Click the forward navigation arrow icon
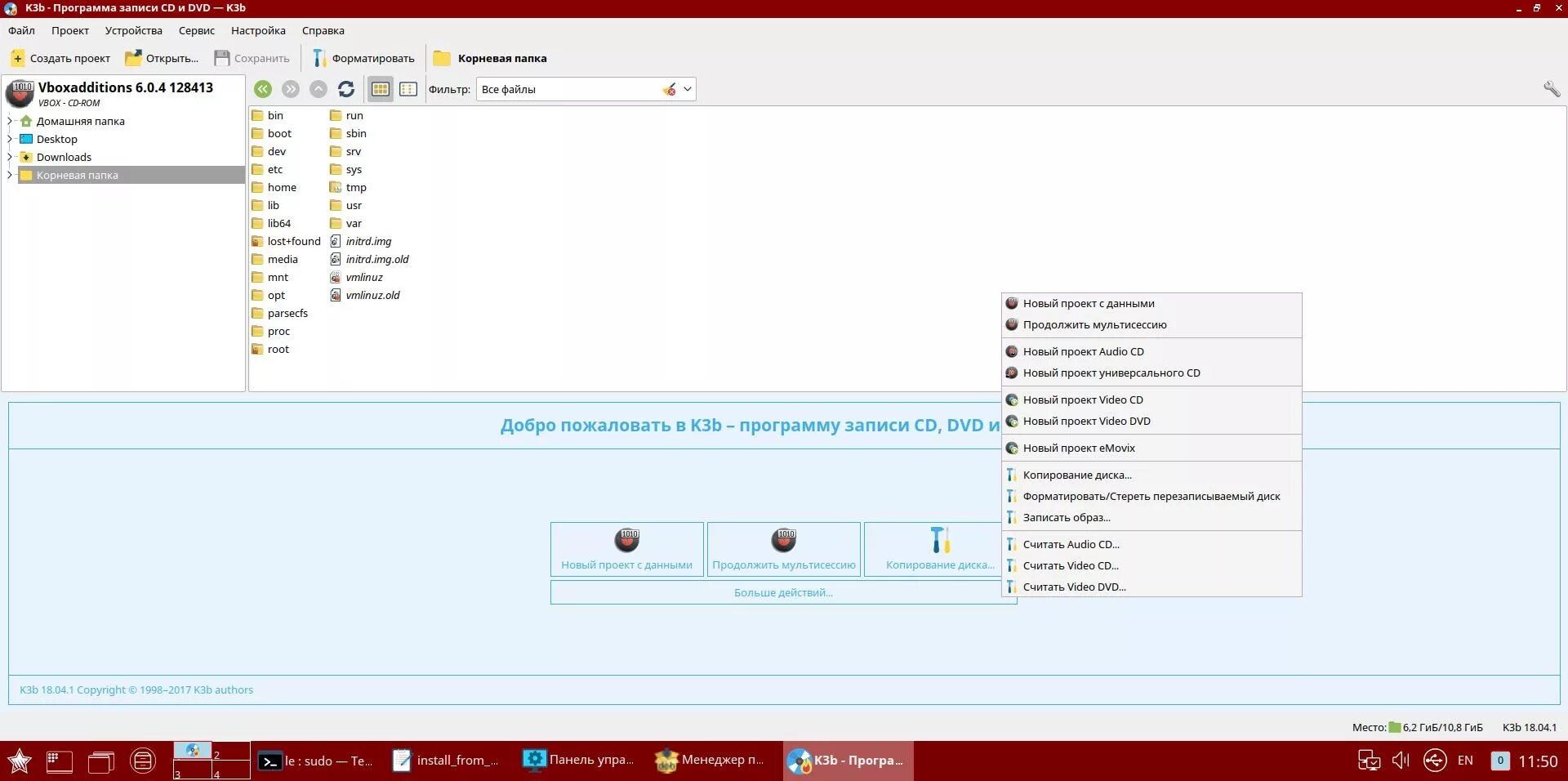Image resolution: width=1568 pixels, height=781 pixels. point(291,89)
